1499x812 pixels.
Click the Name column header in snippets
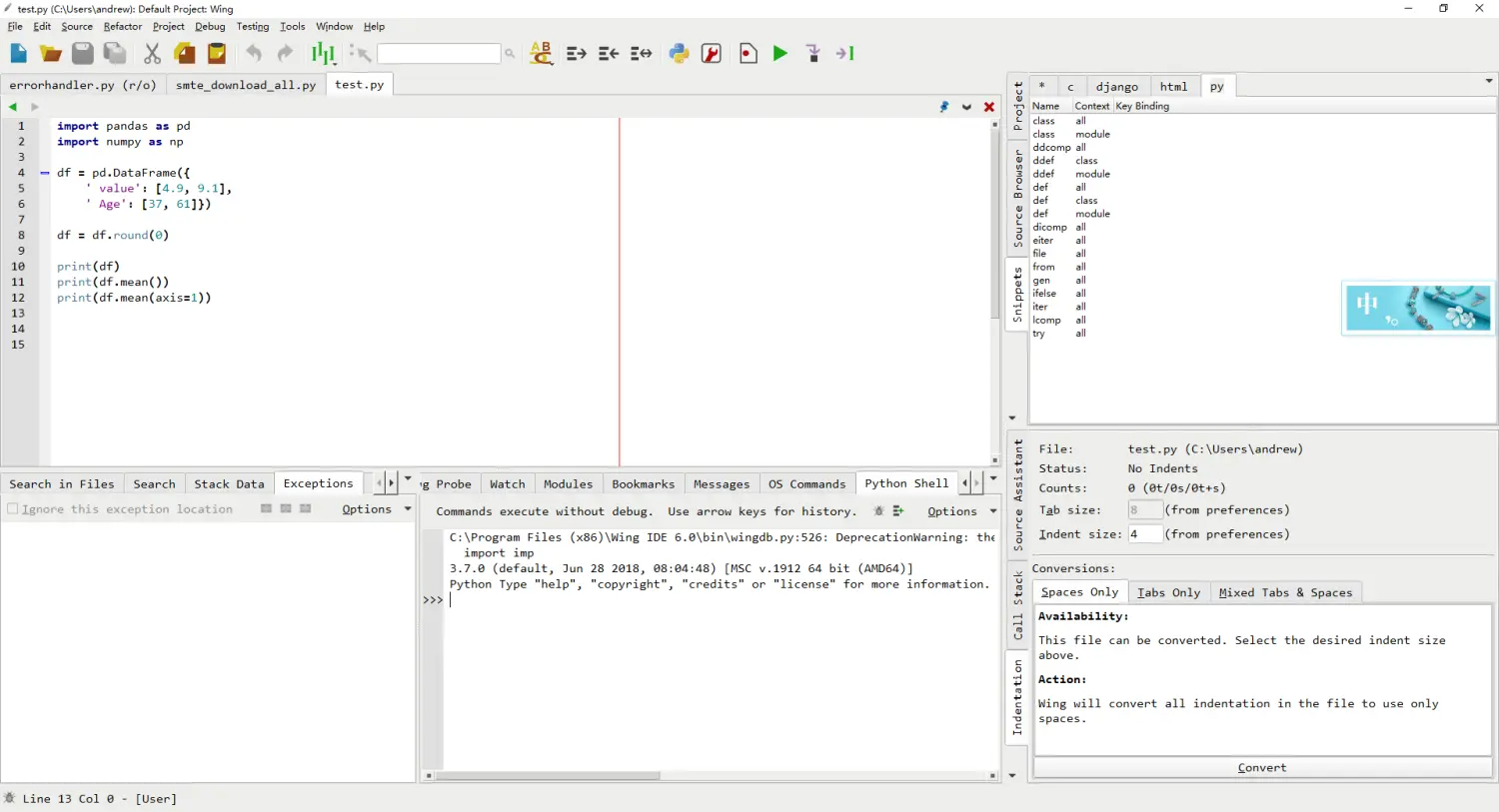[1050, 106]
